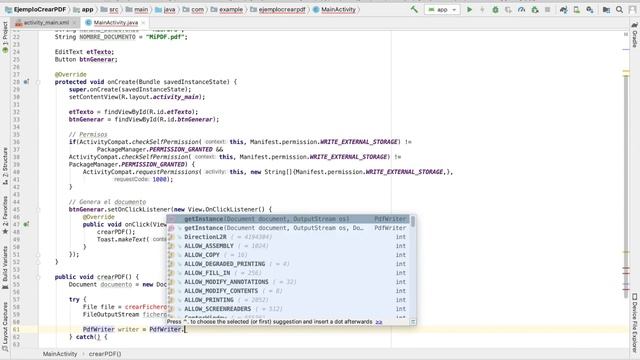
Task: Click MainActivity in bottom breadcrumb
Action: (60, 354)
